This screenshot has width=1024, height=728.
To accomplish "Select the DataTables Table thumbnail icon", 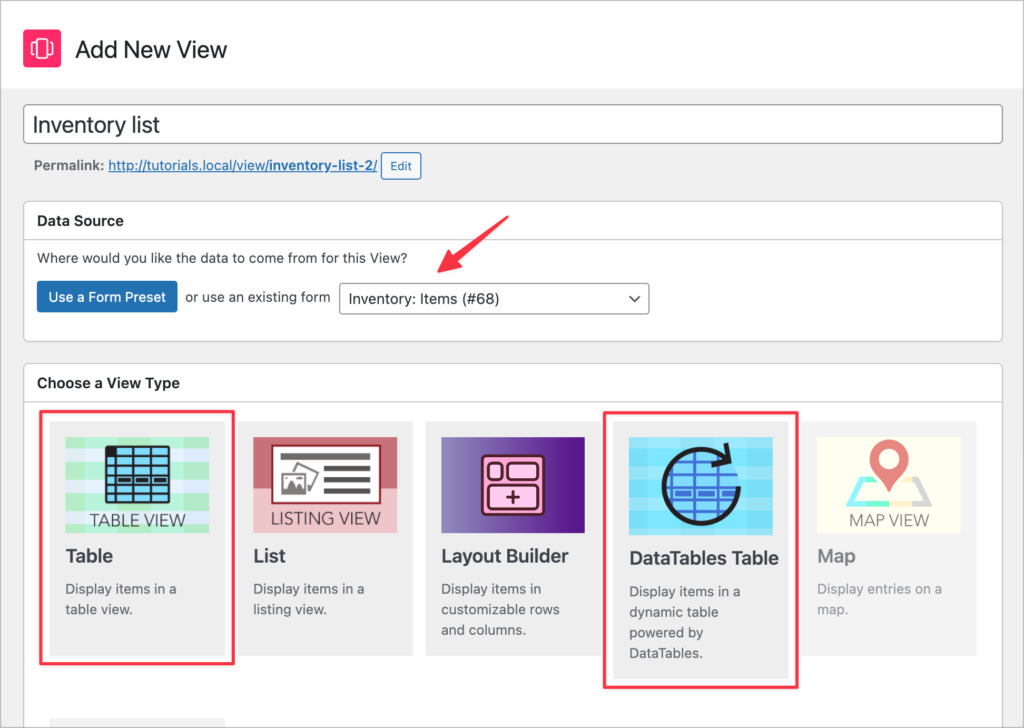I will [701, 486].
